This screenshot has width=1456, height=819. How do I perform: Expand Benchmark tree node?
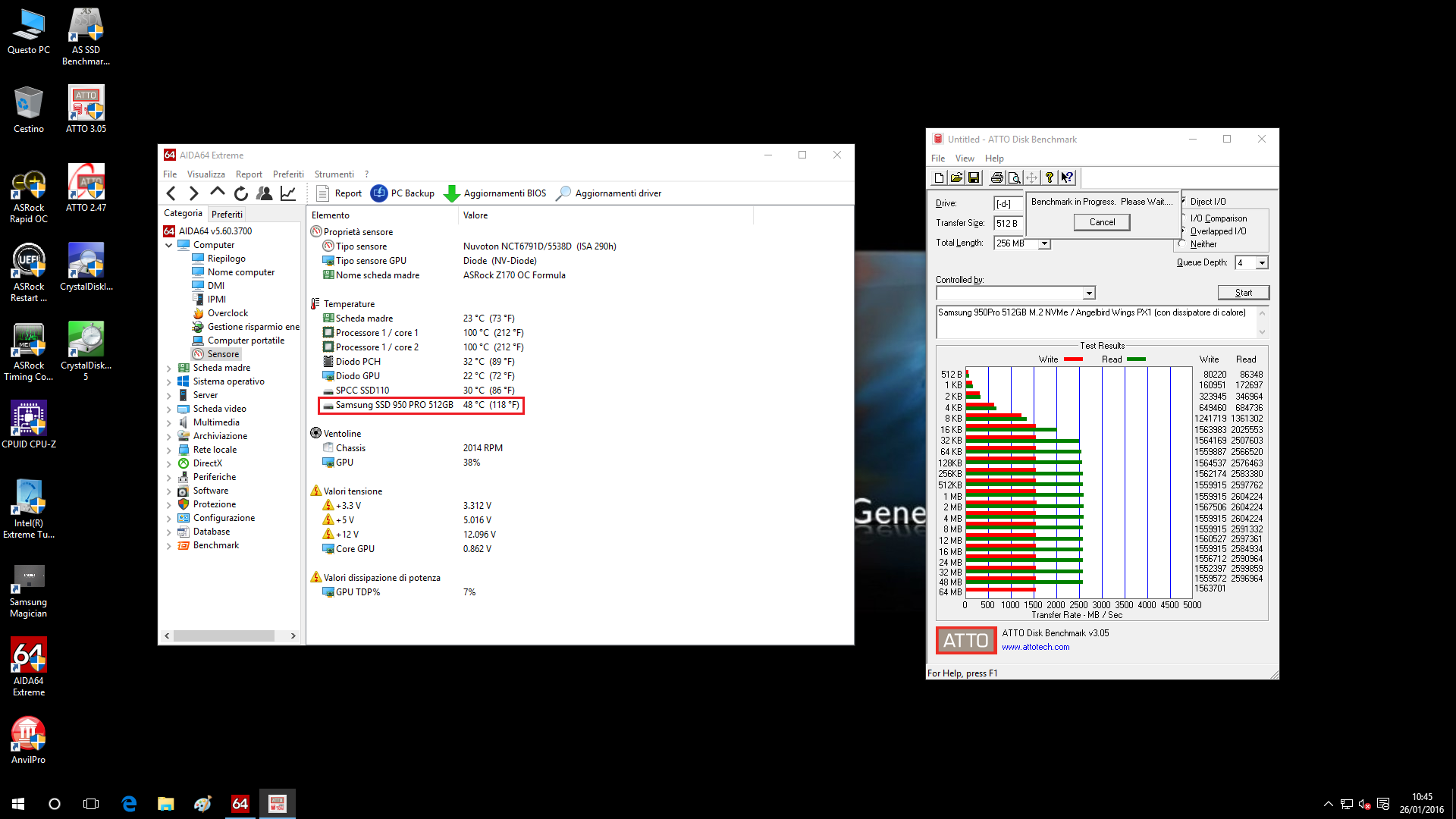point(168,545)
